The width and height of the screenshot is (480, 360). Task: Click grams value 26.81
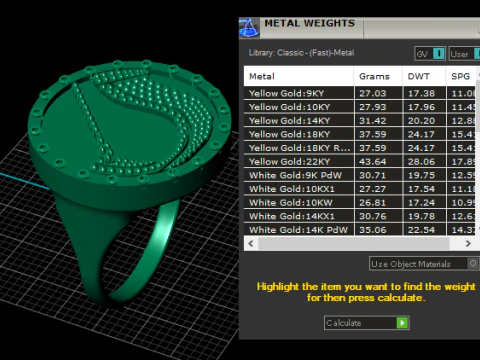pyautogui.click(x=373, y=203)
